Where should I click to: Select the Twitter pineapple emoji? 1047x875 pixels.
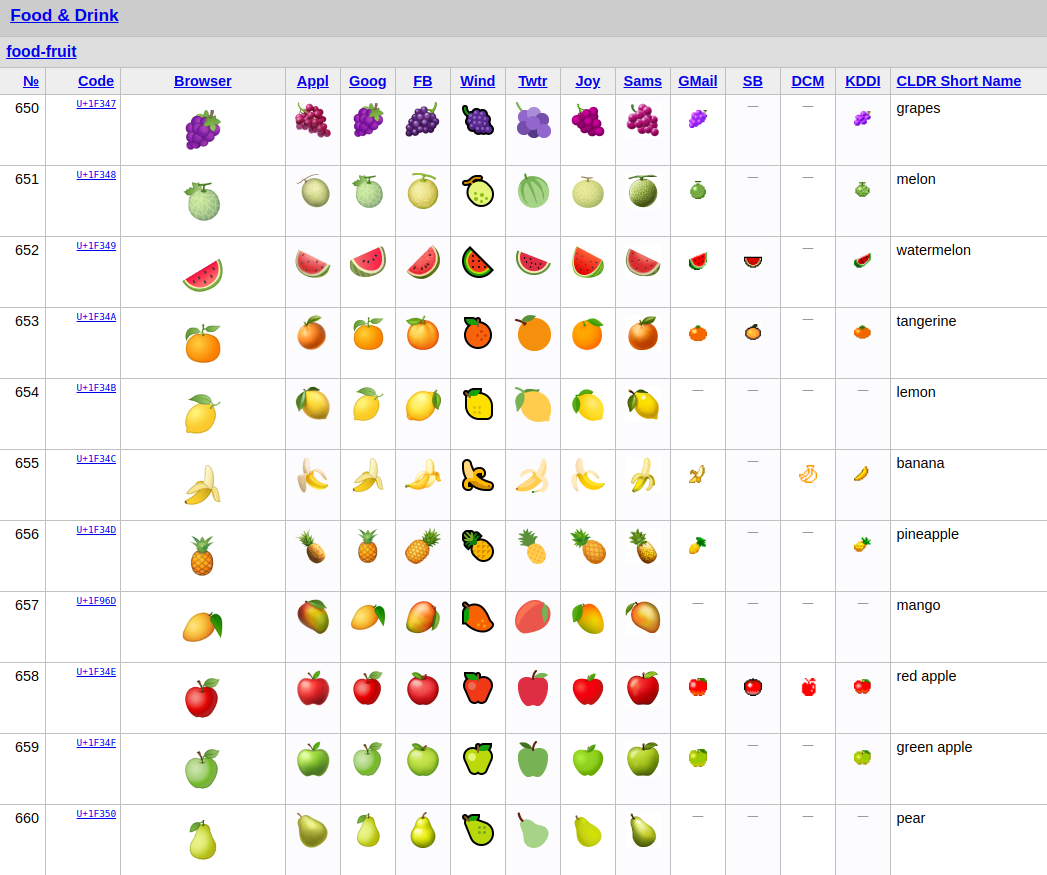pos(532,546)
